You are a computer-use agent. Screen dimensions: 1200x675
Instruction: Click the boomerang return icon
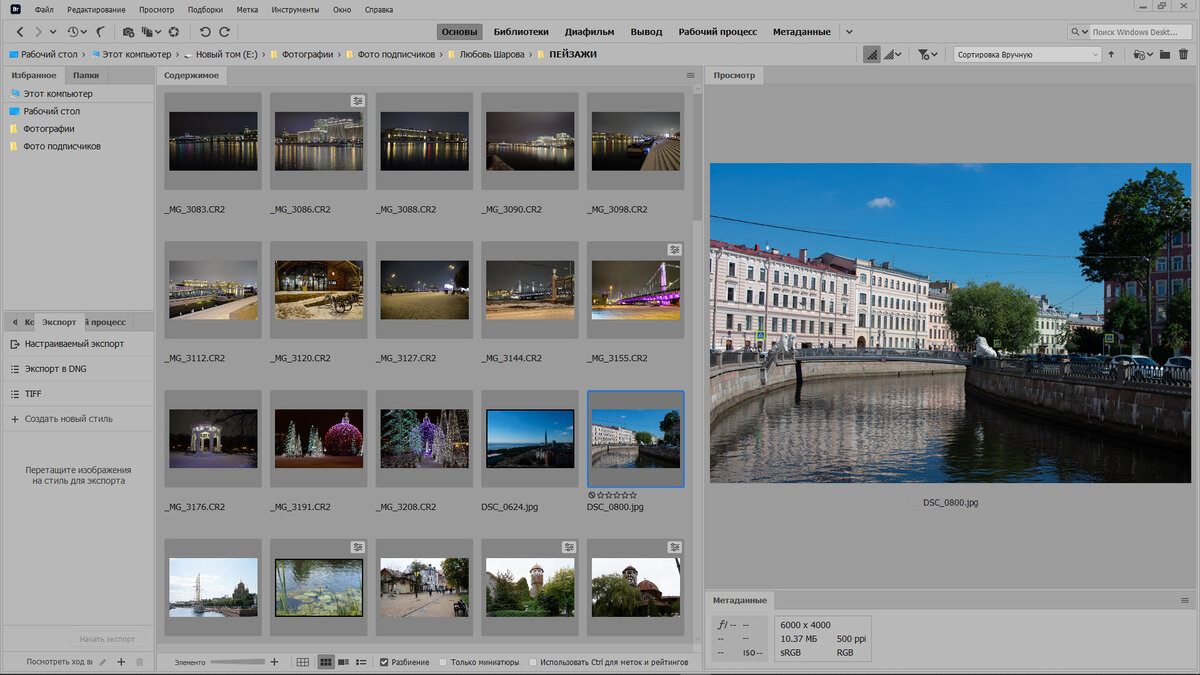pyautogui.click(x=100, y=32)
